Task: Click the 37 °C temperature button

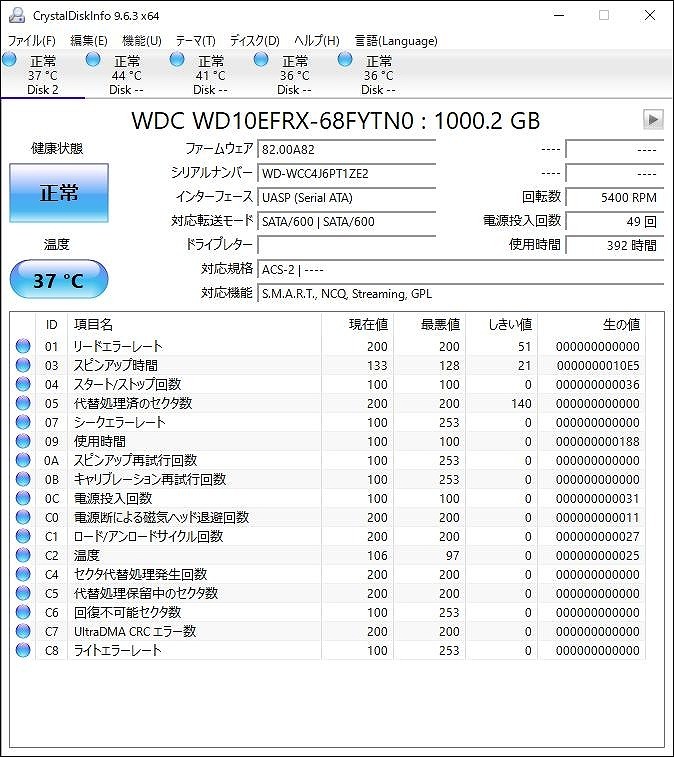Action: click(x=59, y=280)
